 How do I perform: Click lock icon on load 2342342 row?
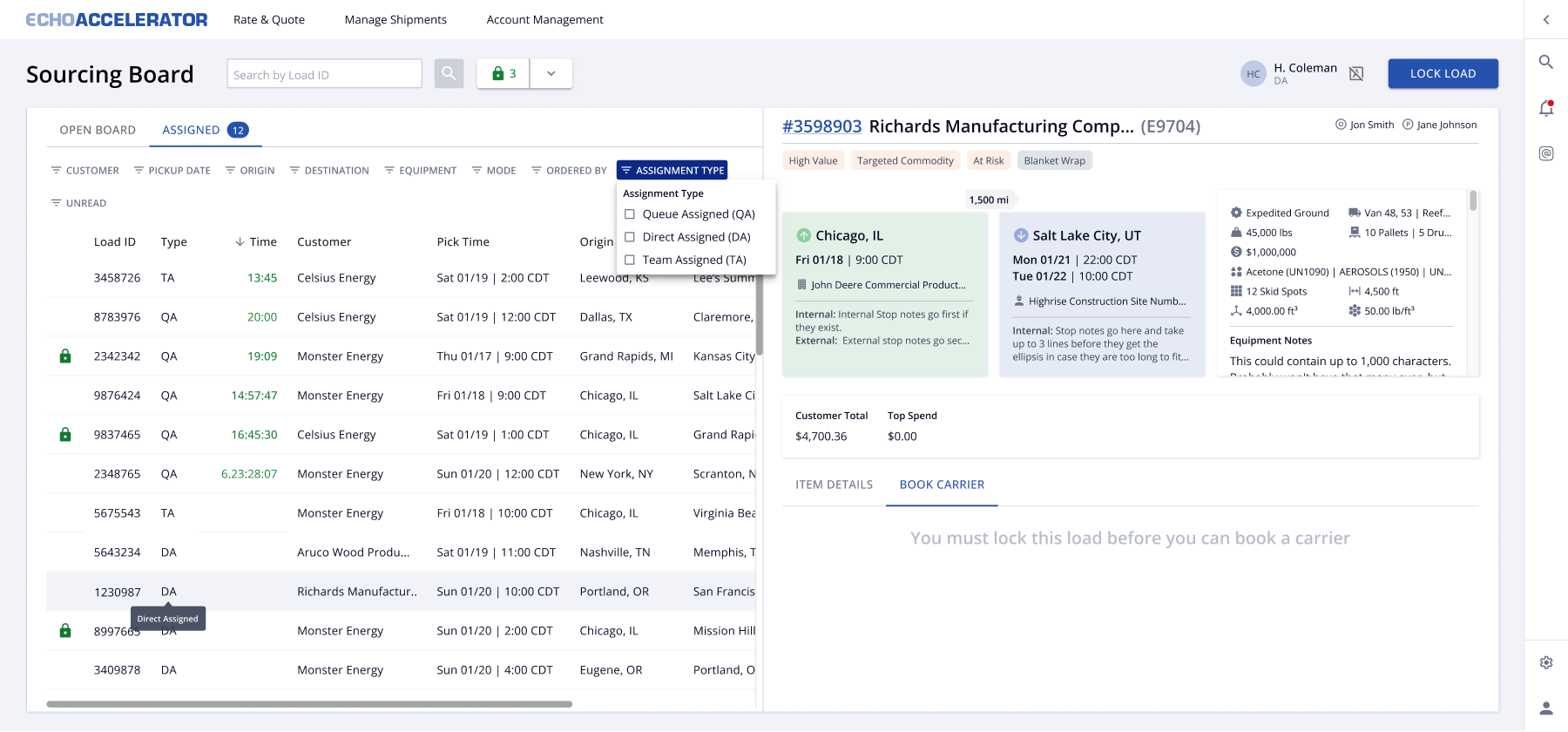[x=65, y=356]
